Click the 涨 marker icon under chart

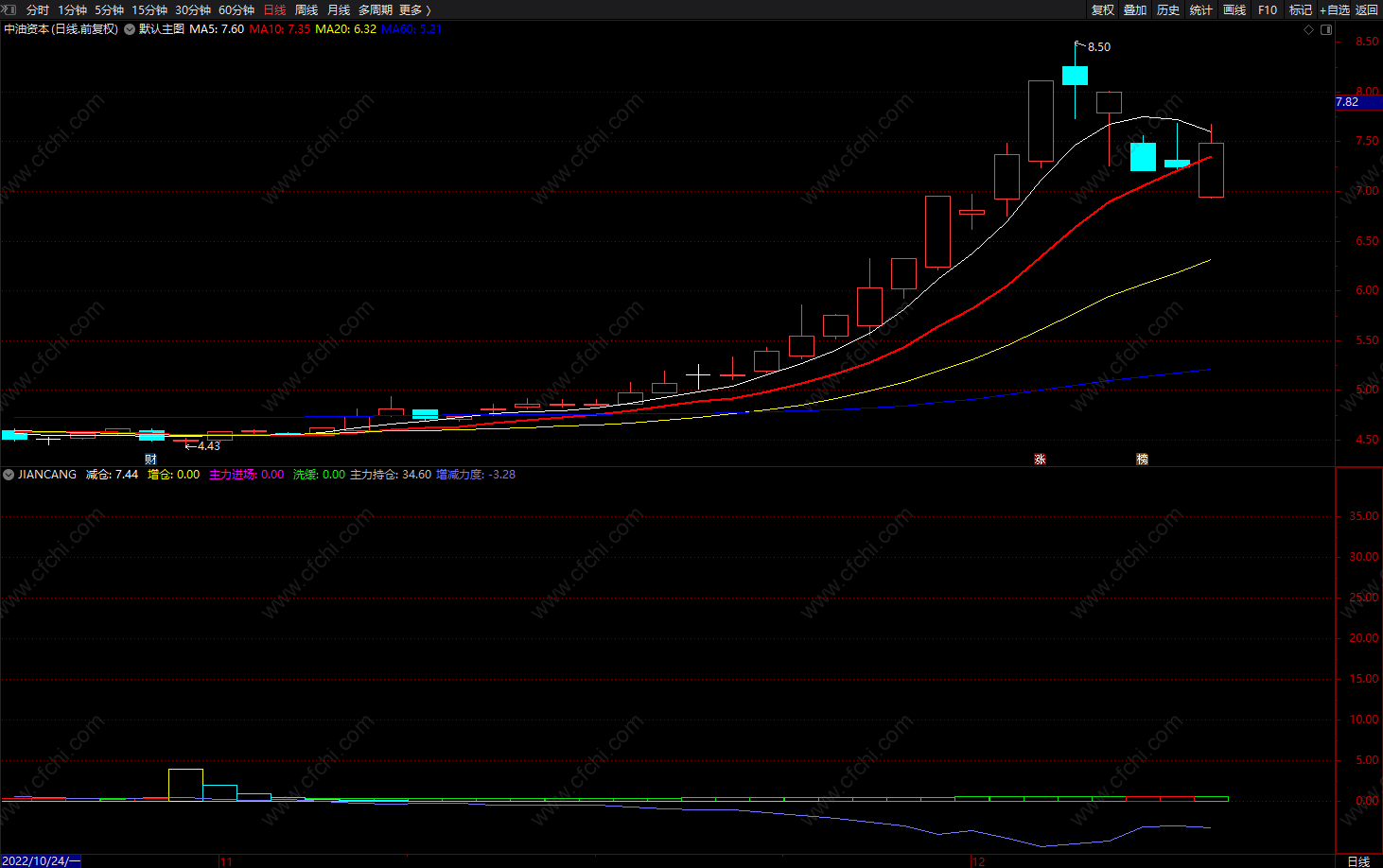tap(1040, 460)
